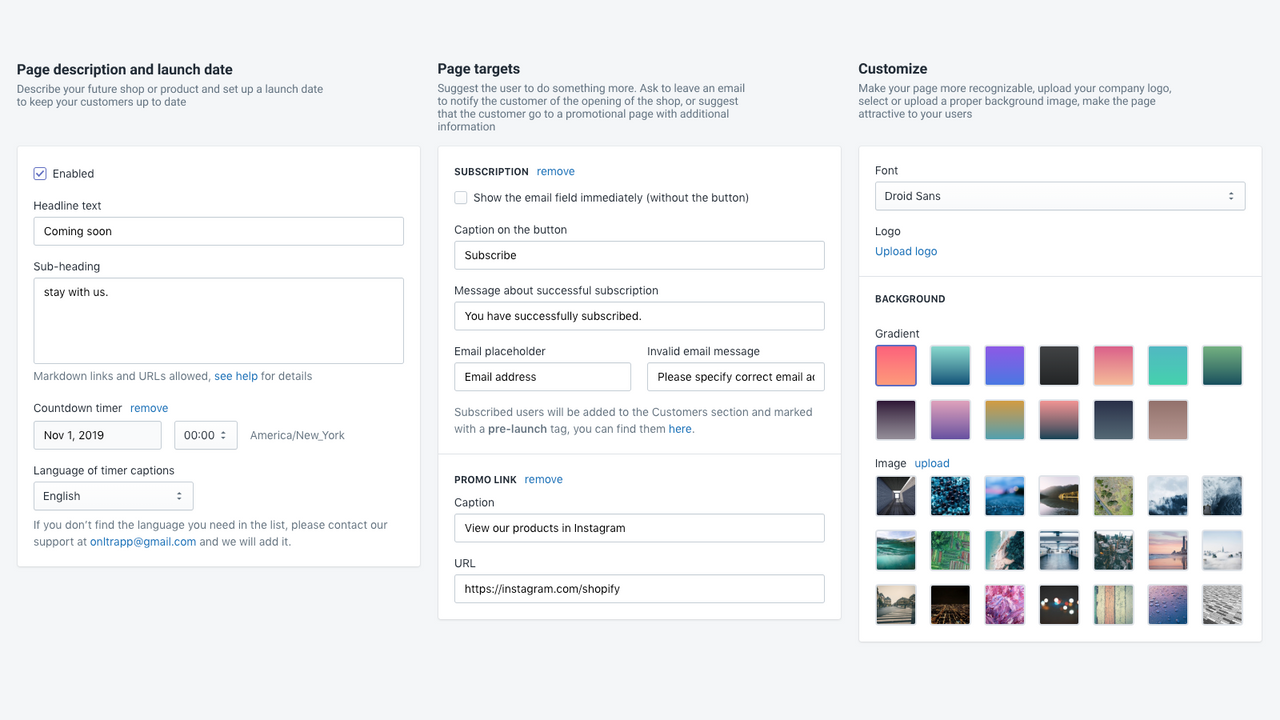This screenshot has width=1280, height=720.
Task: Tick 'Show the email field immediately' checkbox
Action: 461,198
